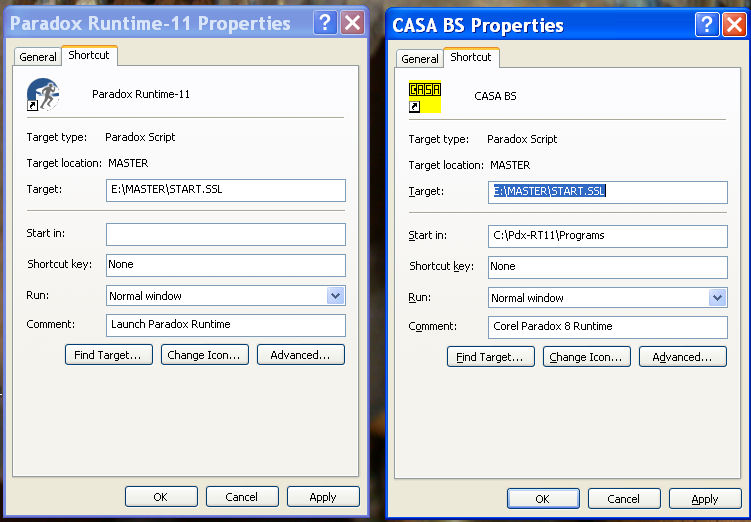Click Change Icon in CASA BS Properties

coord(587,357)
